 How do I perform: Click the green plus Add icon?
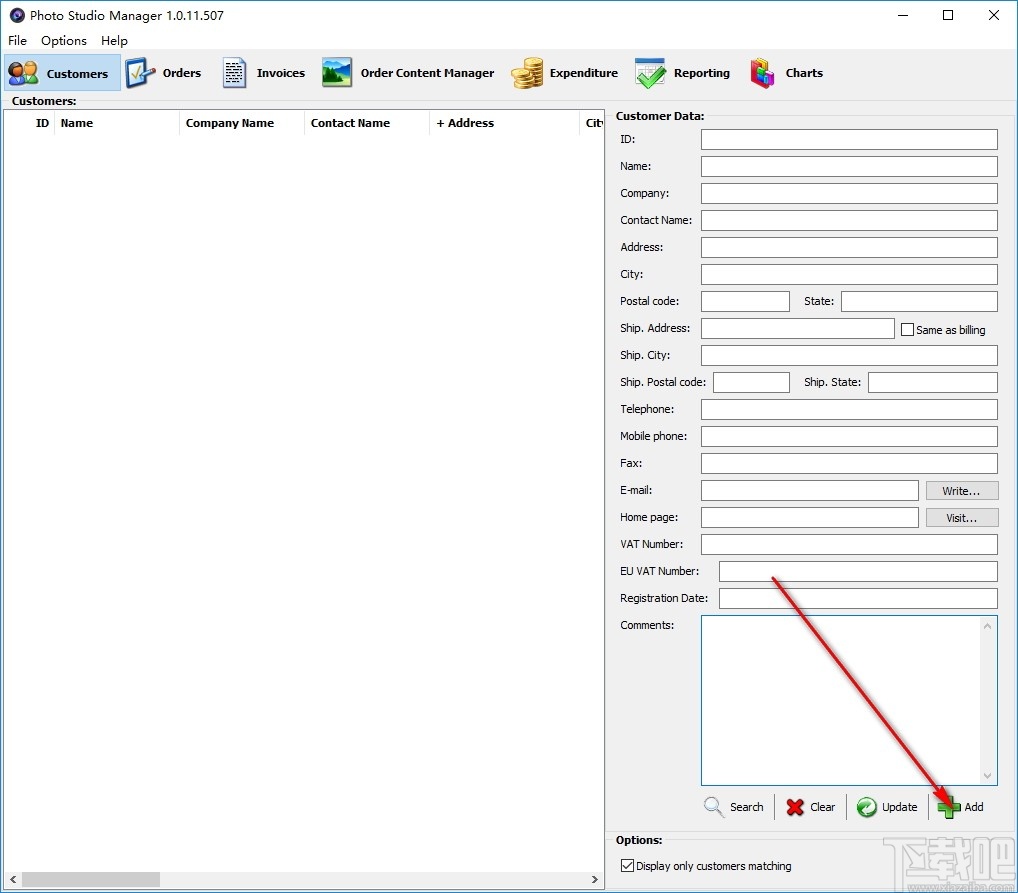click(949, 807)
